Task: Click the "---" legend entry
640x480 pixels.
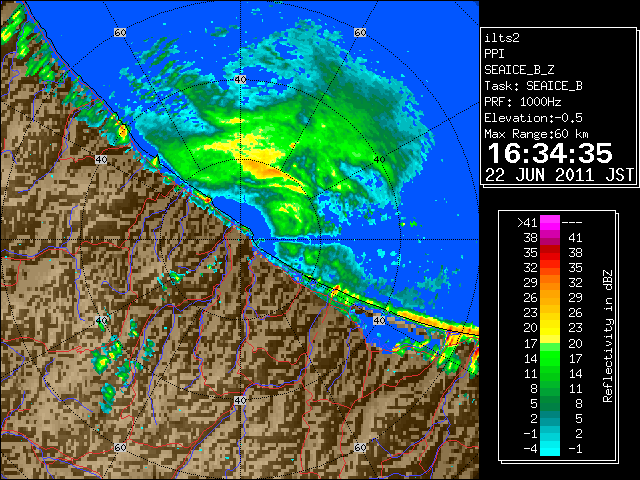Action: [572, 222]
